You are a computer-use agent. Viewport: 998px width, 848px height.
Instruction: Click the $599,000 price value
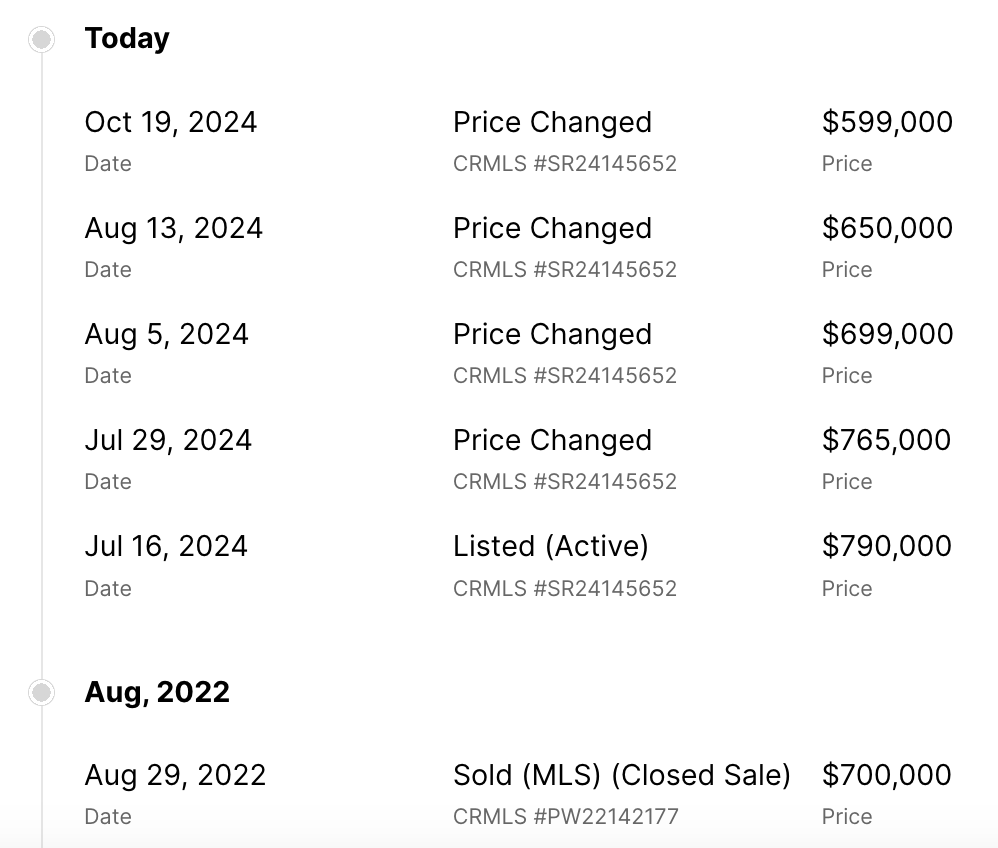(x=887, y=122)
